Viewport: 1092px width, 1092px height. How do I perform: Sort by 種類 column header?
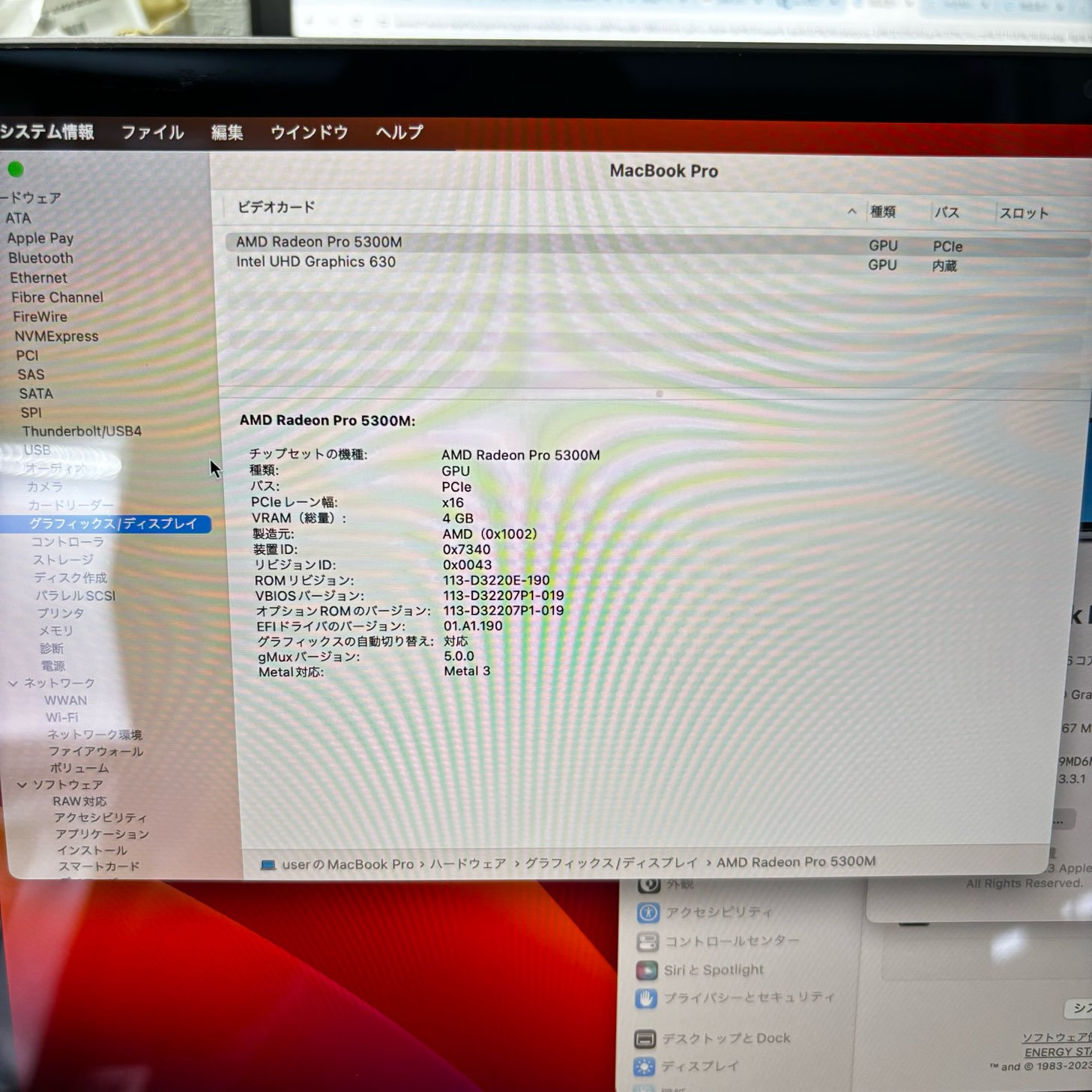883,212
